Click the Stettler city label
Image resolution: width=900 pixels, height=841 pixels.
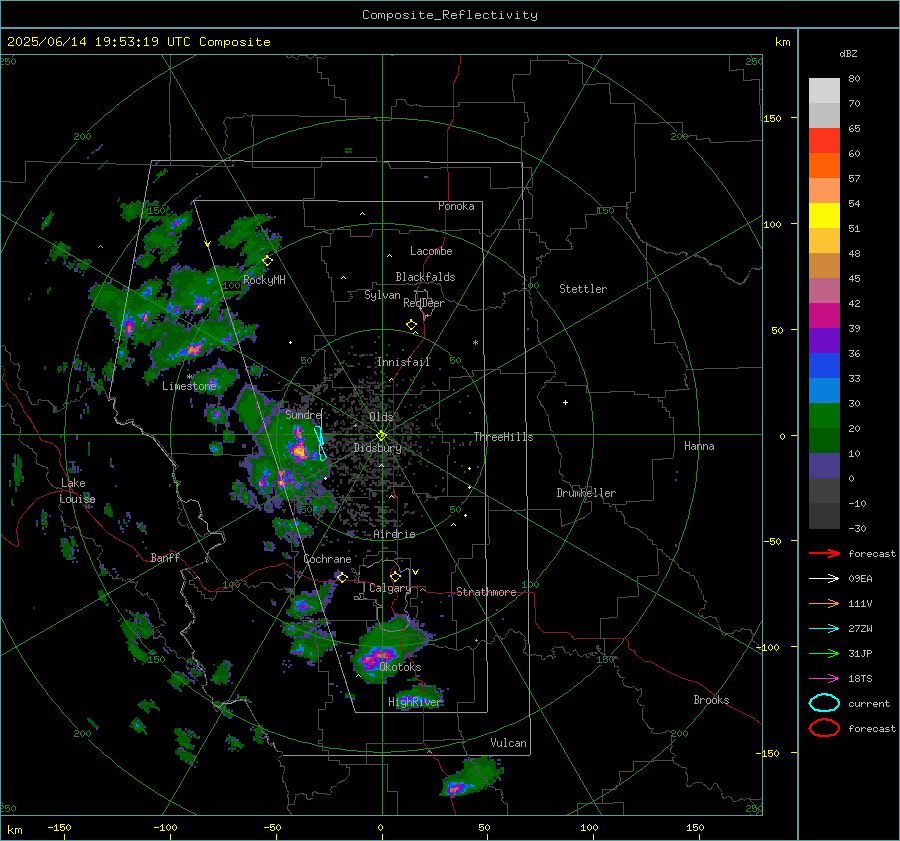pyautogui.click(x=583, y=289)
